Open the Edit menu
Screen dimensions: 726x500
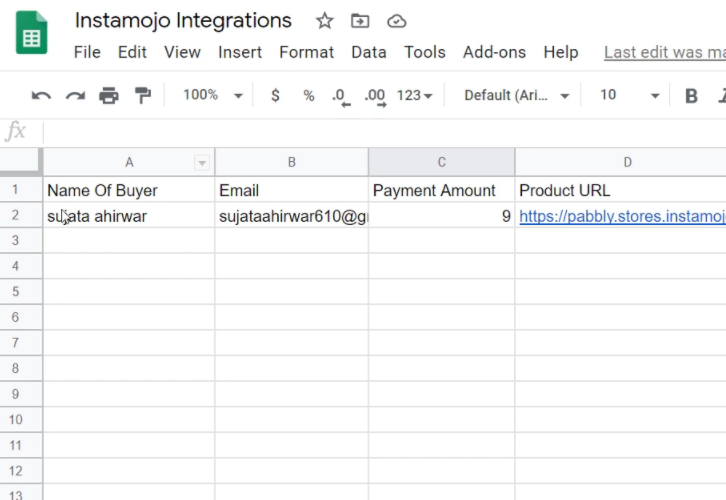click(x=132, y=52)
